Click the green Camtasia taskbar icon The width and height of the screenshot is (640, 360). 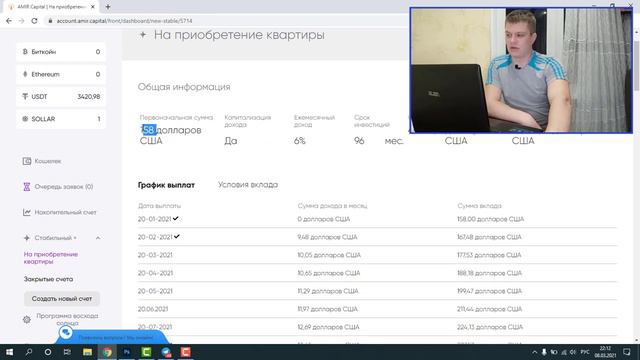[x=146, y=352]
